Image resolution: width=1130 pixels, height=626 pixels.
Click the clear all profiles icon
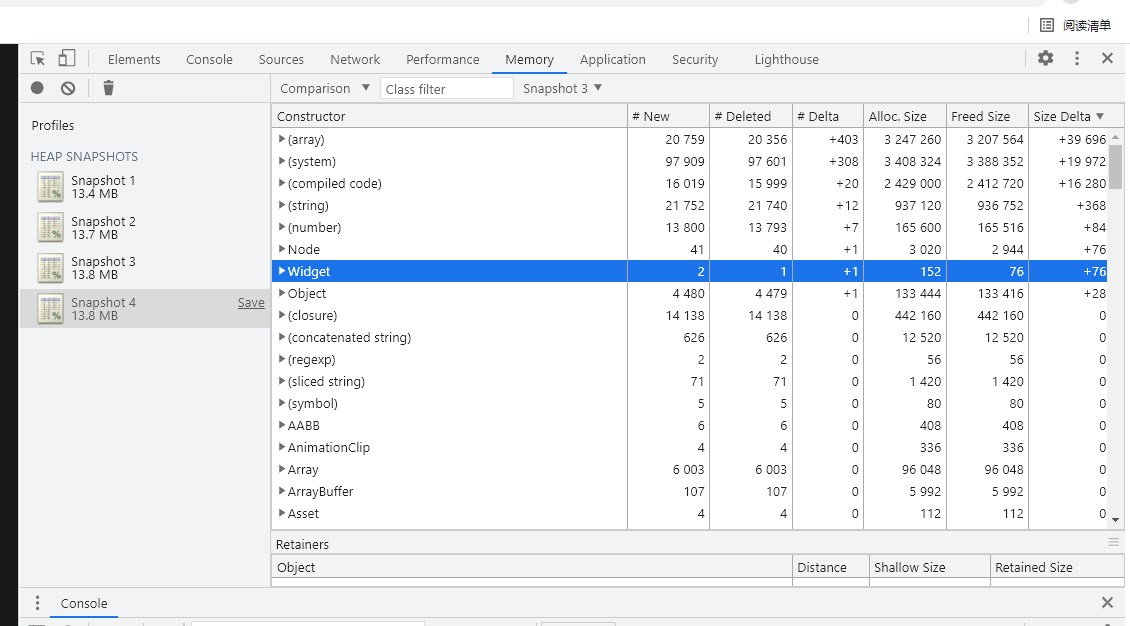68,88
